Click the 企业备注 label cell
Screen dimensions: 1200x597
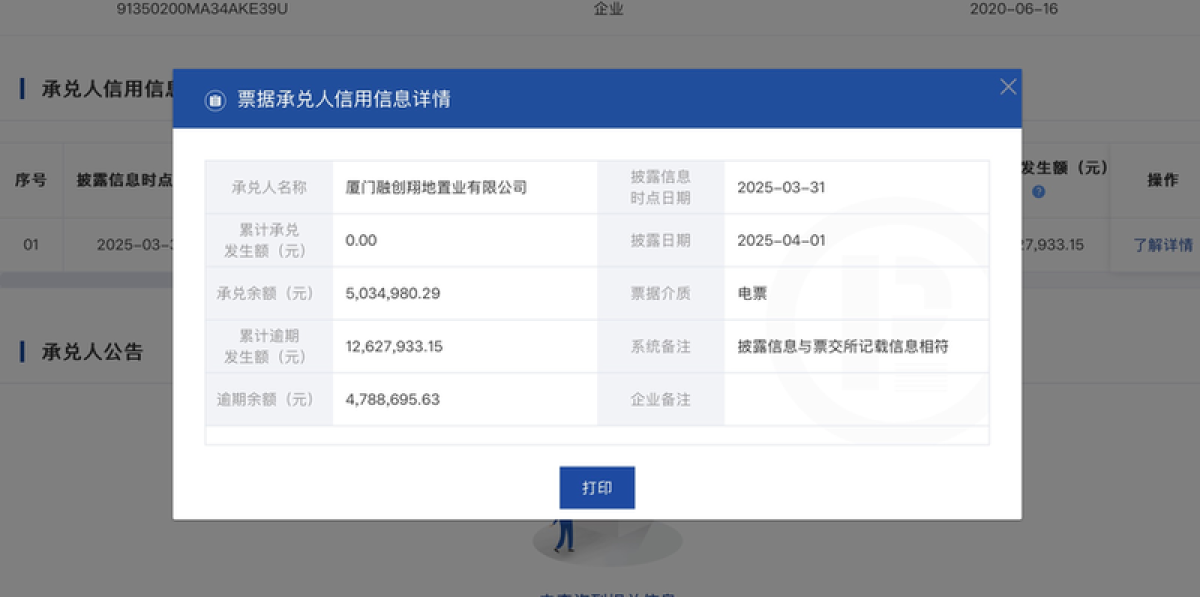[661, 399]
